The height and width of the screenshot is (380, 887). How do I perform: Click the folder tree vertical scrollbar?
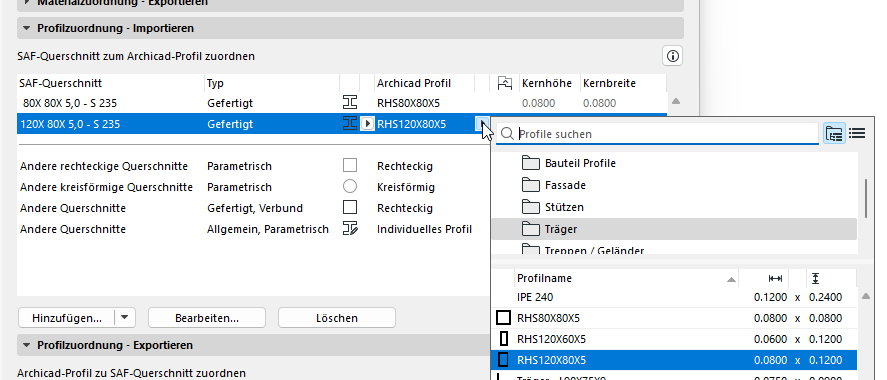point(866,198)
